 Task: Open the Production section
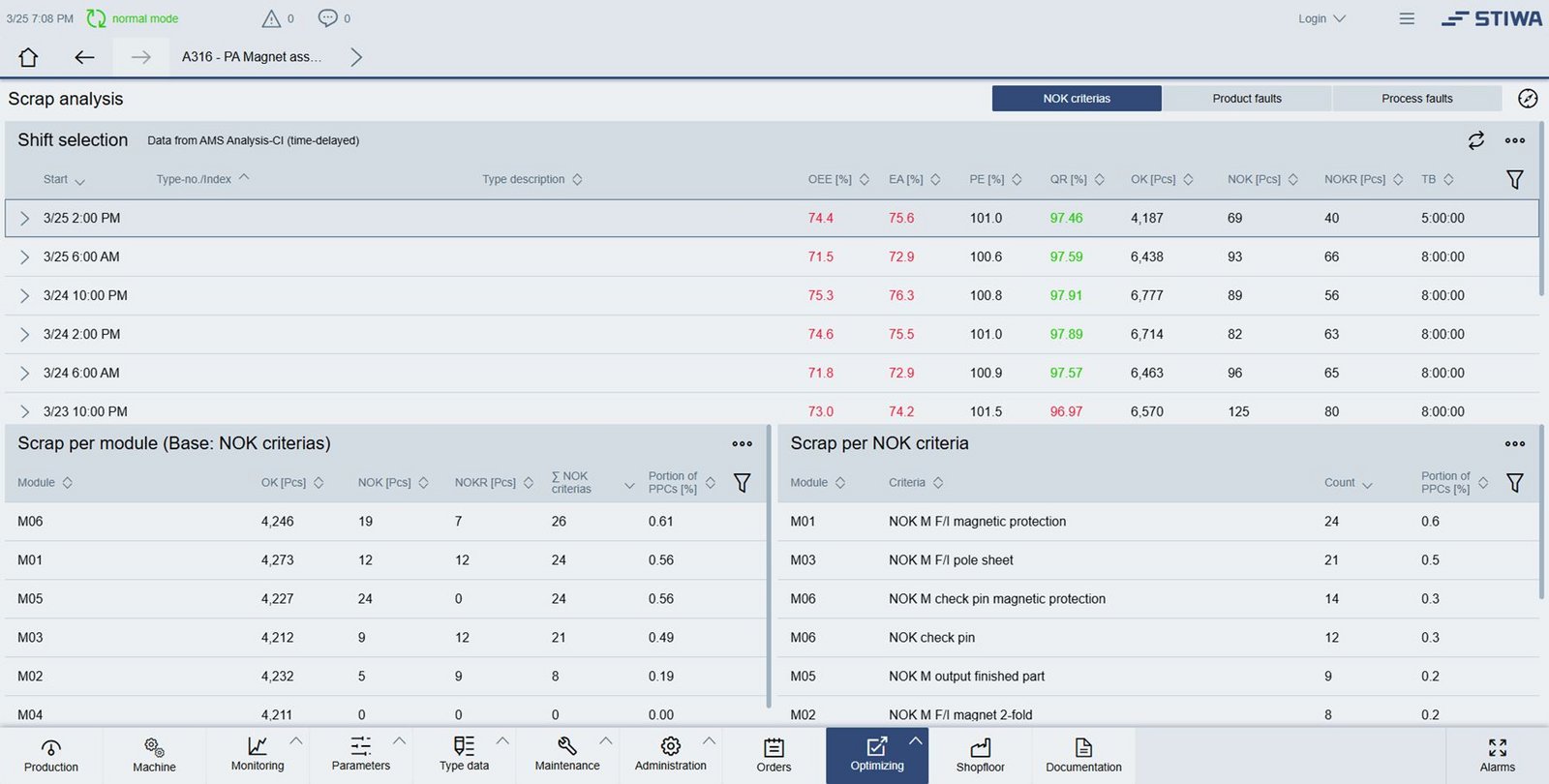(x=51, y=755)
